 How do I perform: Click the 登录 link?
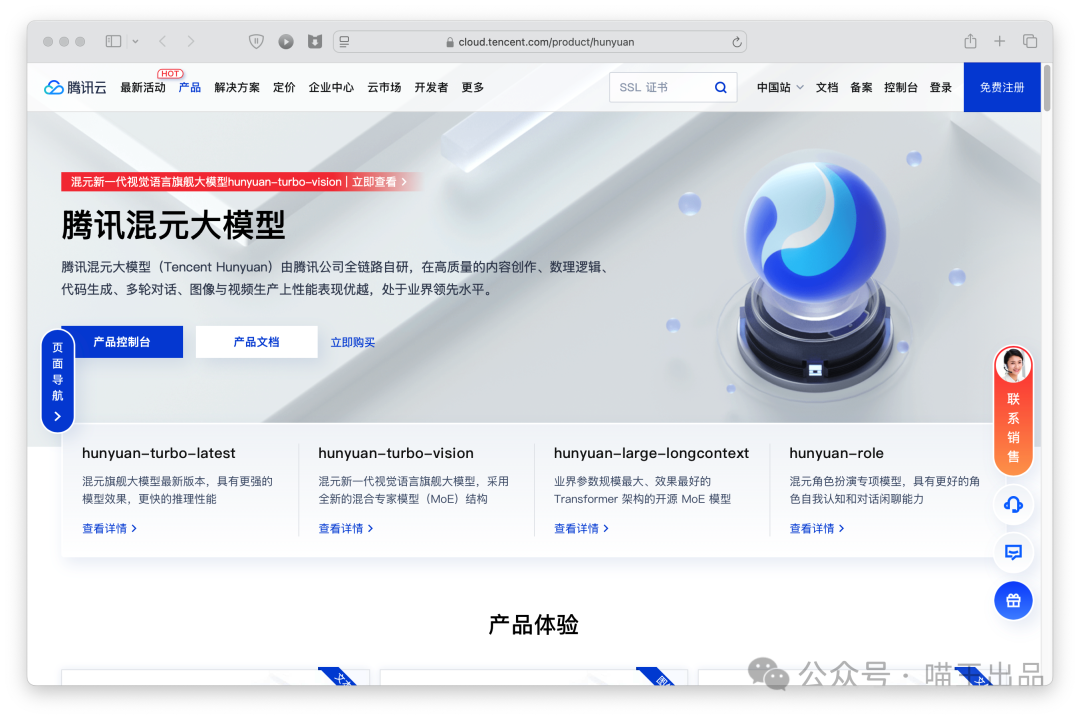[x=940, y=87]
